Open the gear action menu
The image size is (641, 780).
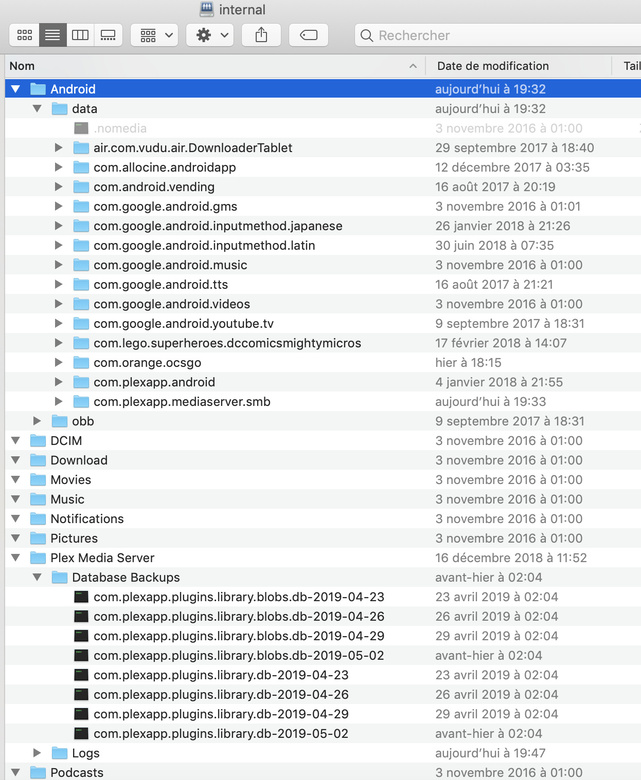click(210, 35)
